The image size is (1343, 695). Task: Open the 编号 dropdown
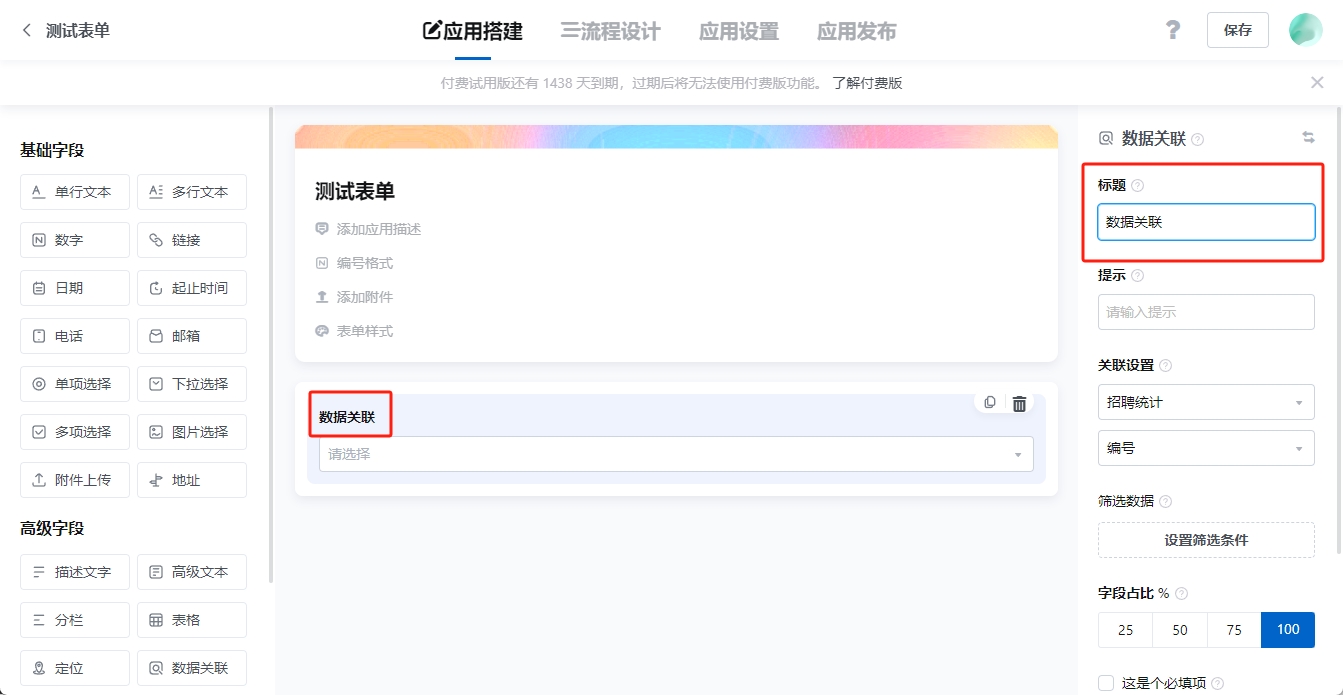pos(1205,449)
